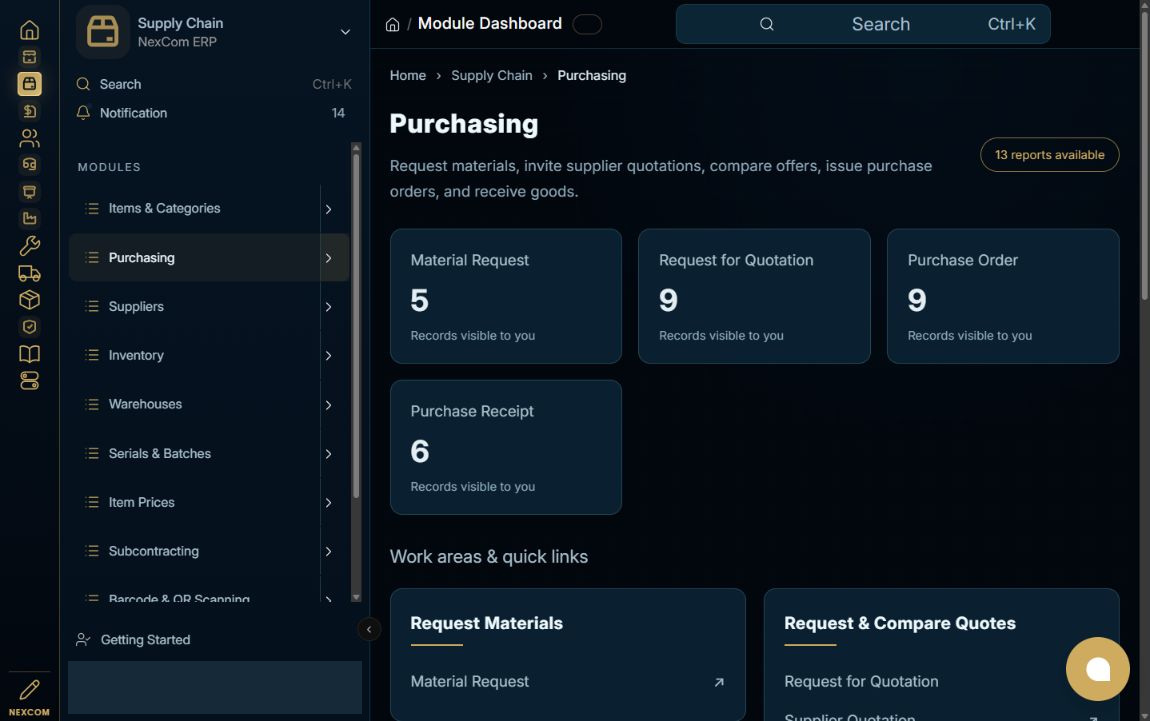Click the Supply Chain box logo icon
1150x721 pixels.
pos(103,32)
